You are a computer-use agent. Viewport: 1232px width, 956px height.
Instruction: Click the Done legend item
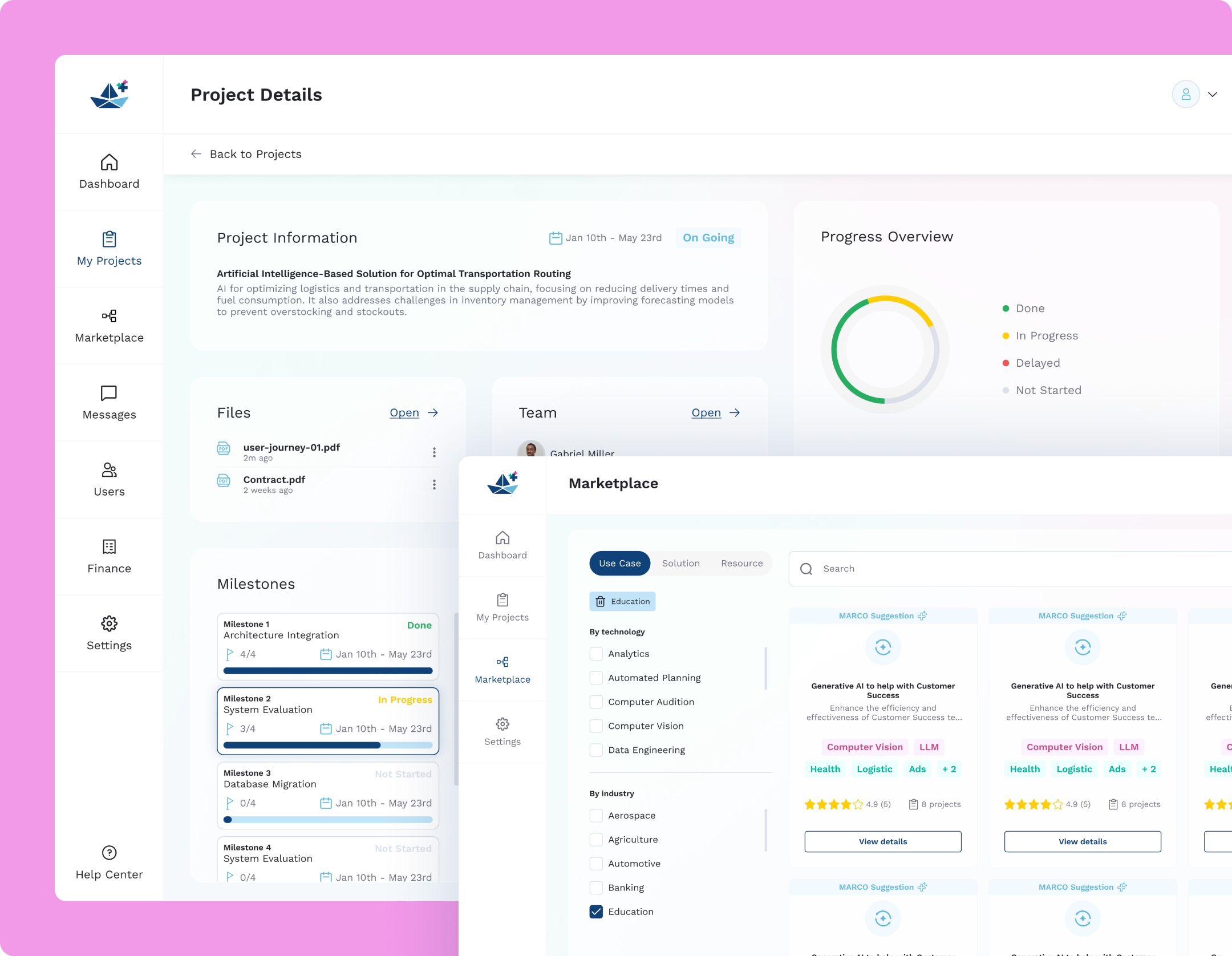pyautogui.click(x=1024, y=309)
